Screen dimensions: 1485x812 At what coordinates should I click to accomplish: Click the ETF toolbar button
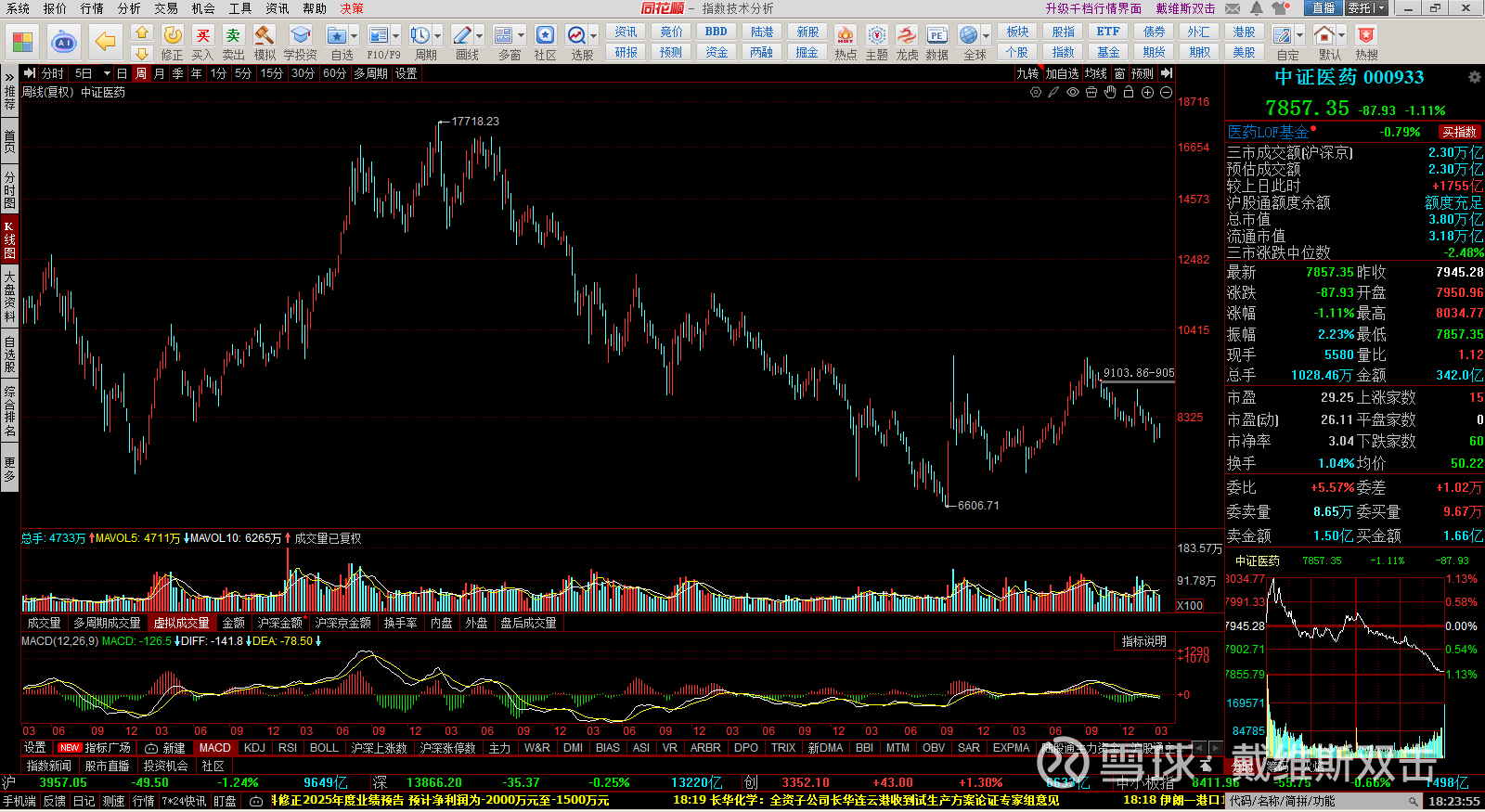(x=1108, y=32)
